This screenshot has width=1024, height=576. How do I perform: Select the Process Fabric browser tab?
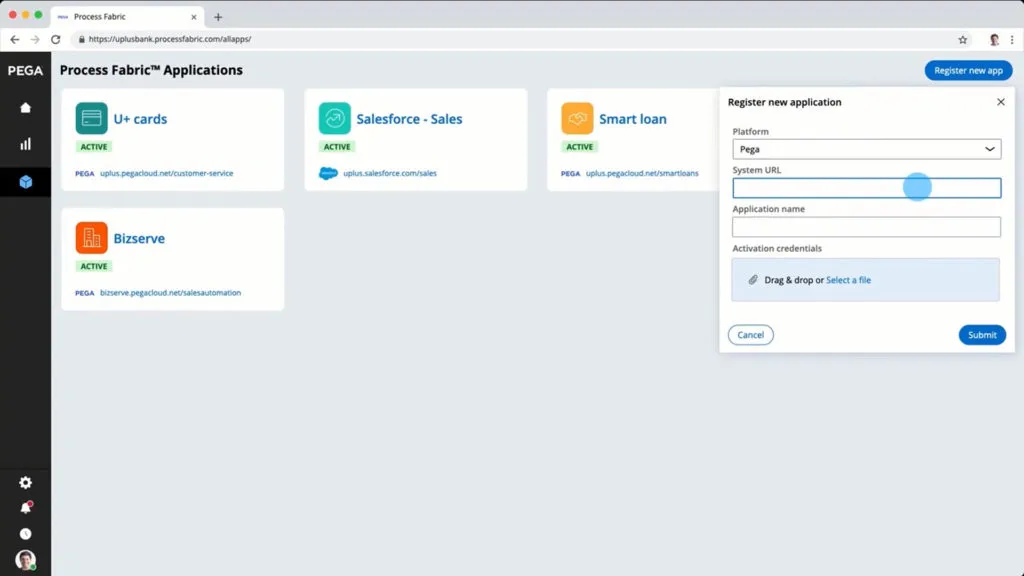coord(127,17)
